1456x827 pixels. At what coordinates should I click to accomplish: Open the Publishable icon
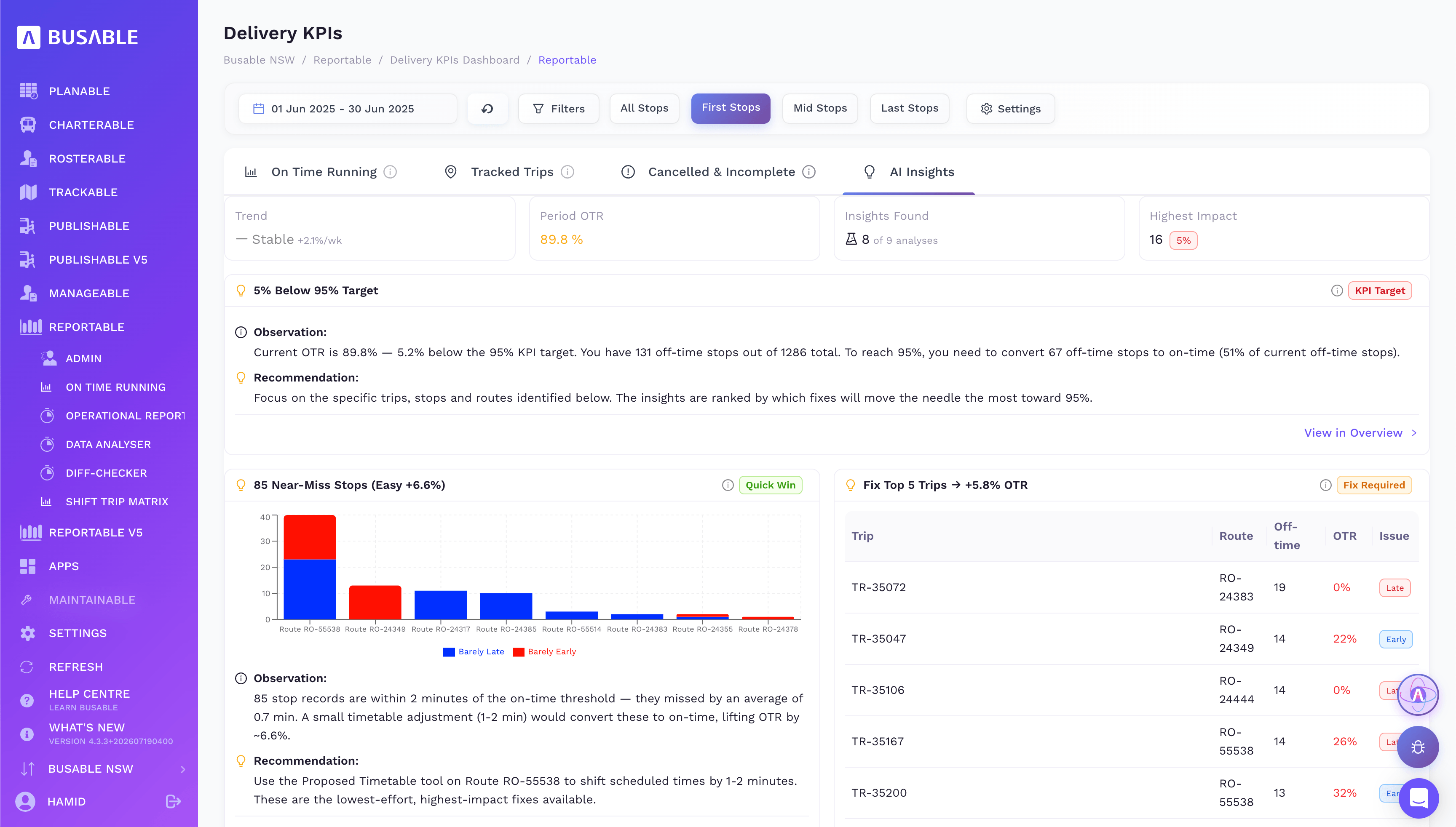28,226
